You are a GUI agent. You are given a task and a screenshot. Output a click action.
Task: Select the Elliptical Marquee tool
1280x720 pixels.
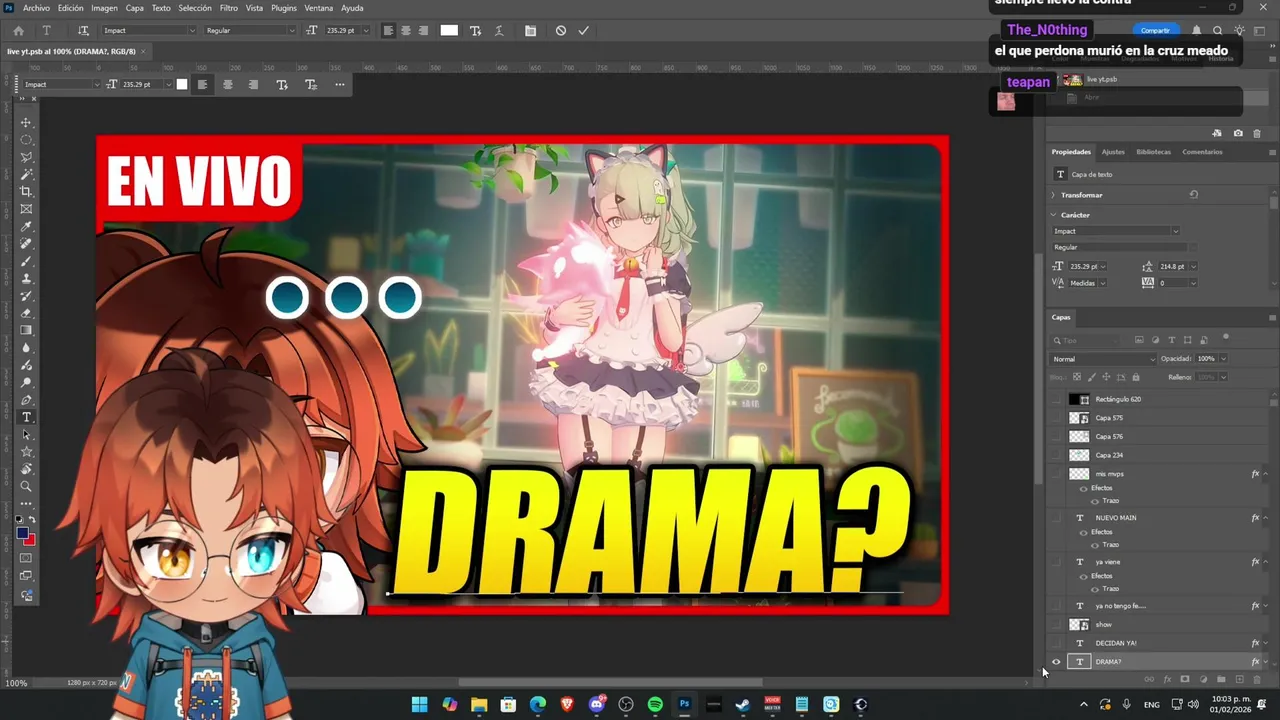[26, 140]
